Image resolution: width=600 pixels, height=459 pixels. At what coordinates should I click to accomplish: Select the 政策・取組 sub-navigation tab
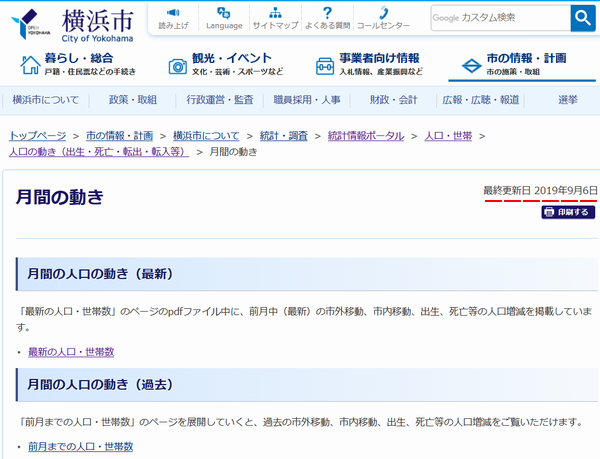pyautogui.click(x=133, y=100)
